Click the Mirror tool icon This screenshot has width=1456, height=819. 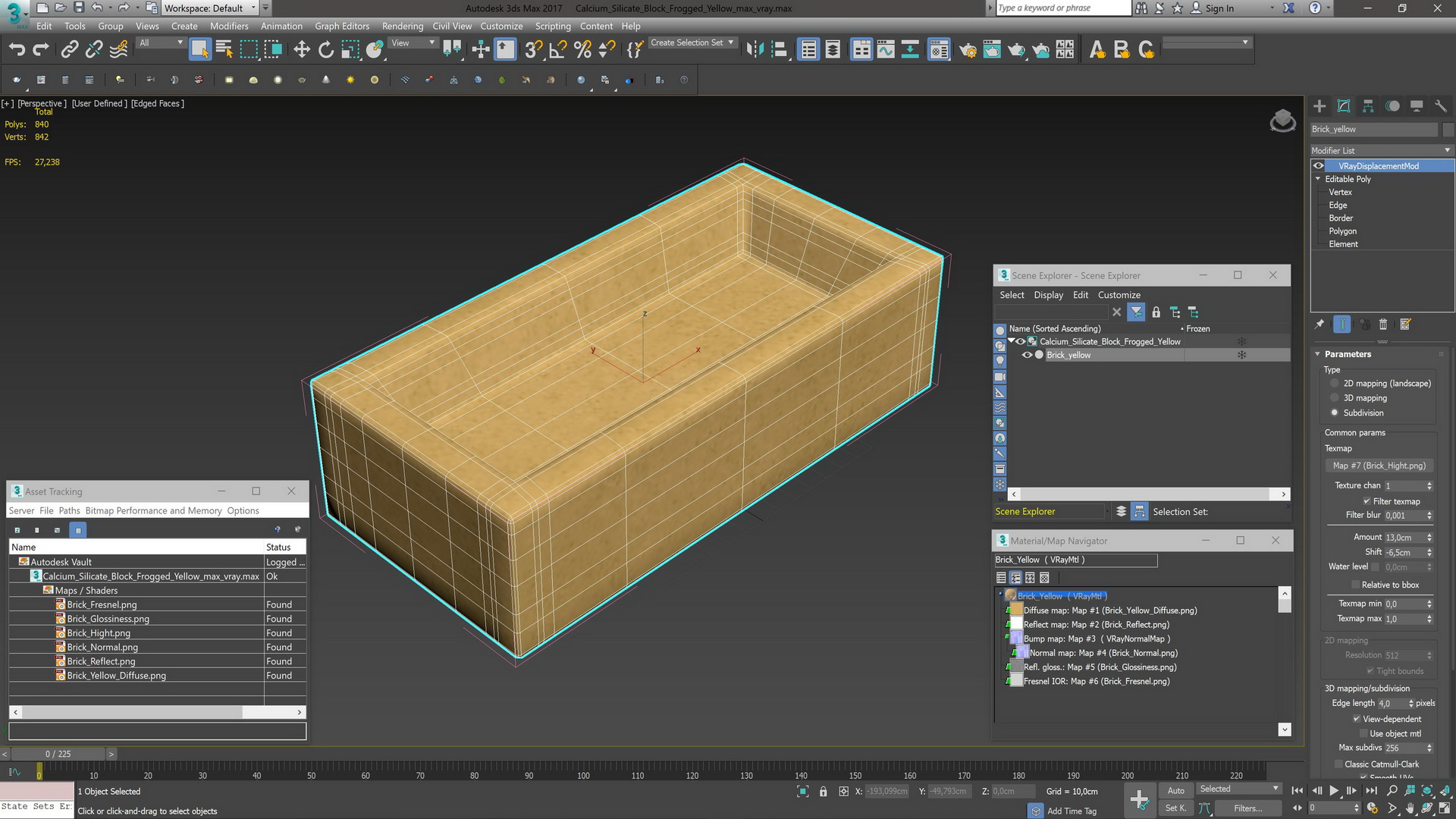click(755, 49)
